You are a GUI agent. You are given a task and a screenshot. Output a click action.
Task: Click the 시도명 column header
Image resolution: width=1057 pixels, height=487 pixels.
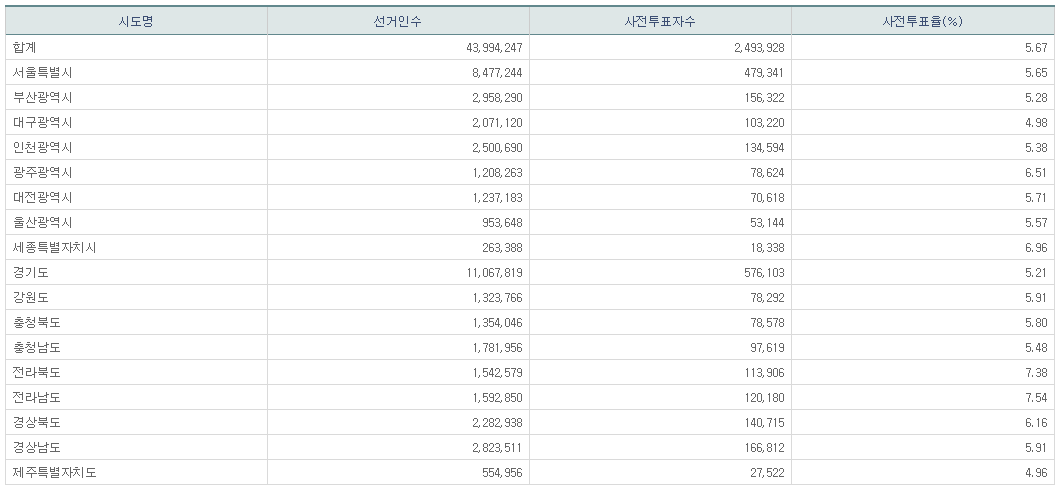[136, 21]
